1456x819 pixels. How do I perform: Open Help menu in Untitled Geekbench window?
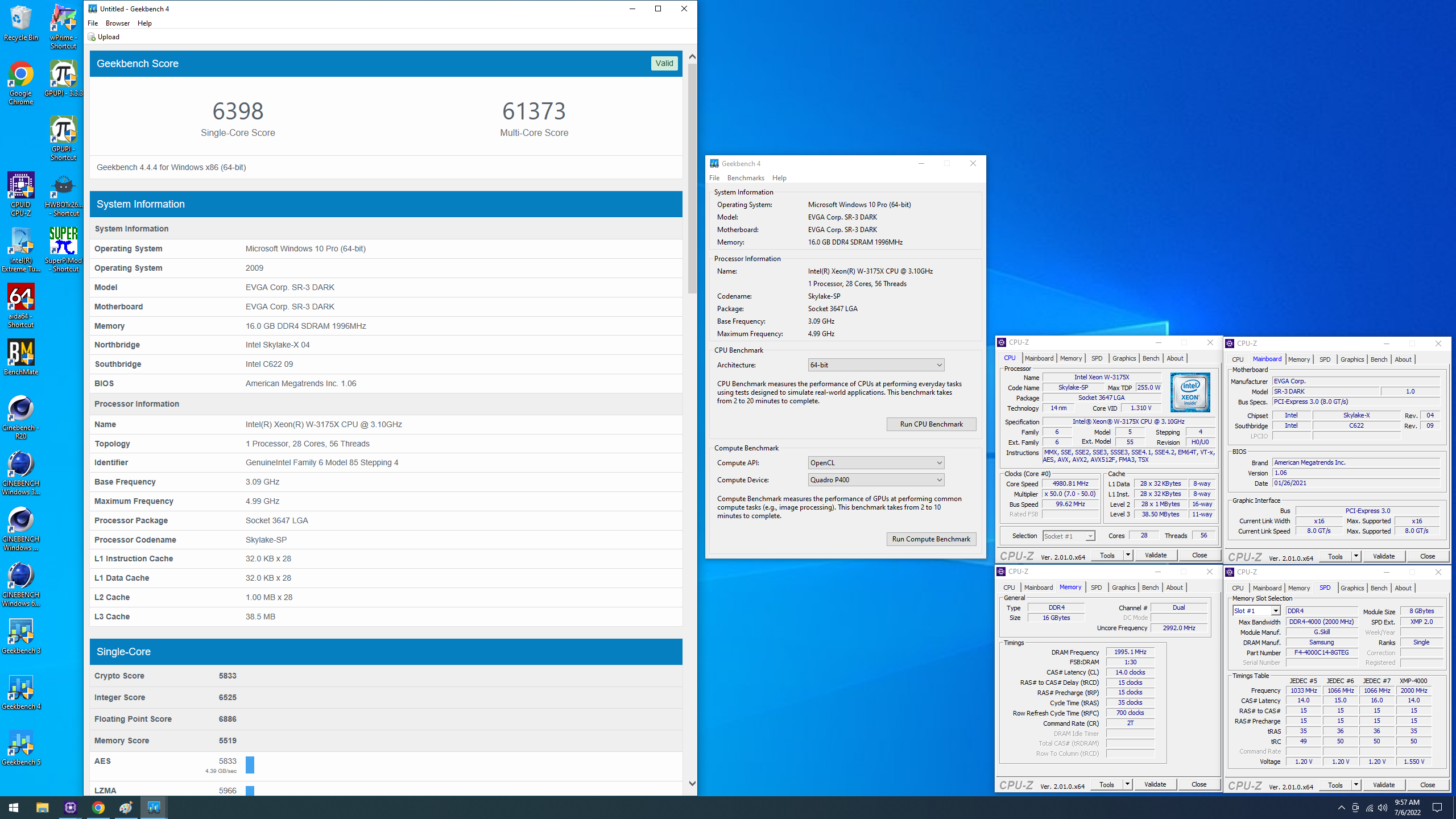[x=144, y=23]
